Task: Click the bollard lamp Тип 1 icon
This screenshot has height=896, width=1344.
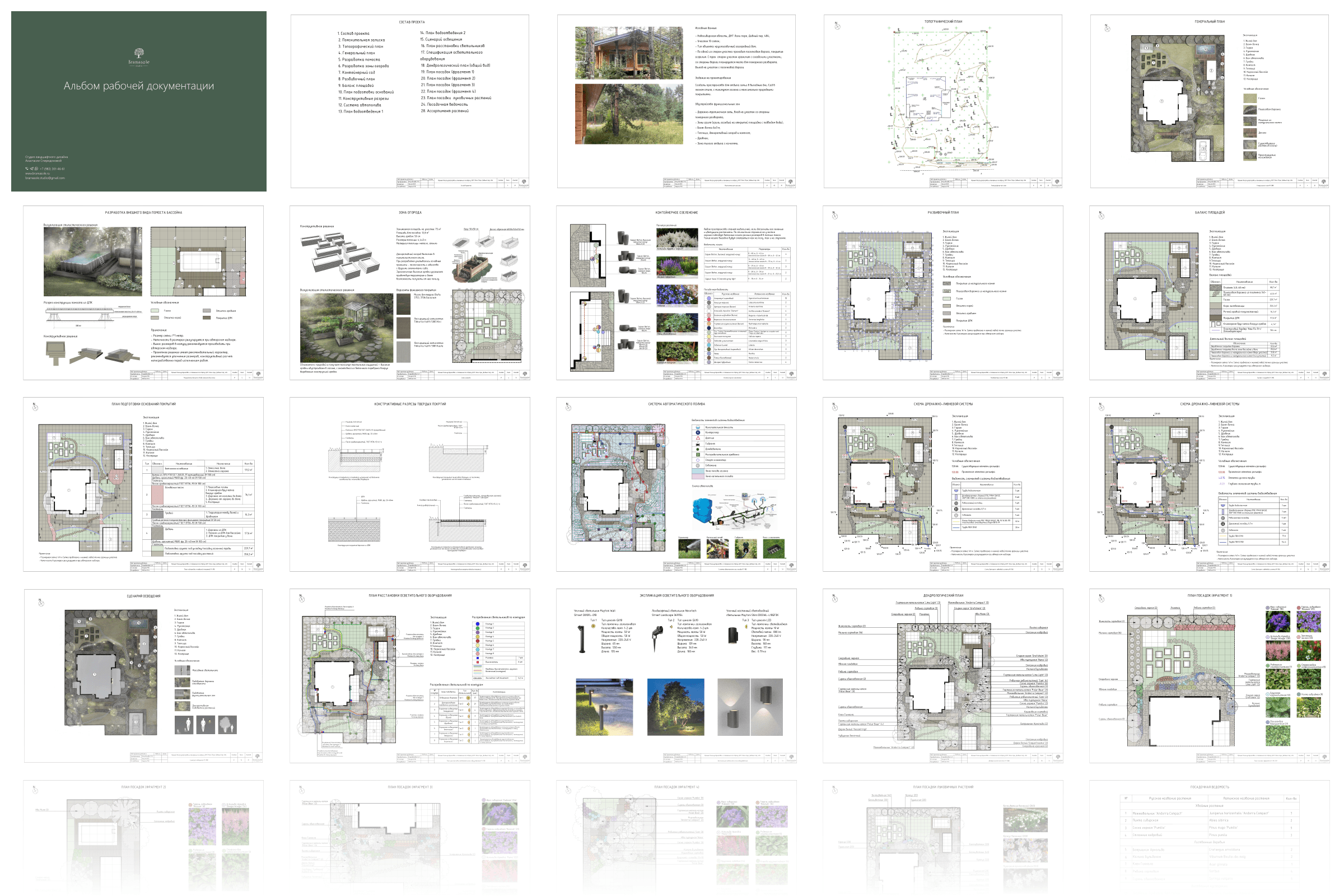Action: click(582, 640)
